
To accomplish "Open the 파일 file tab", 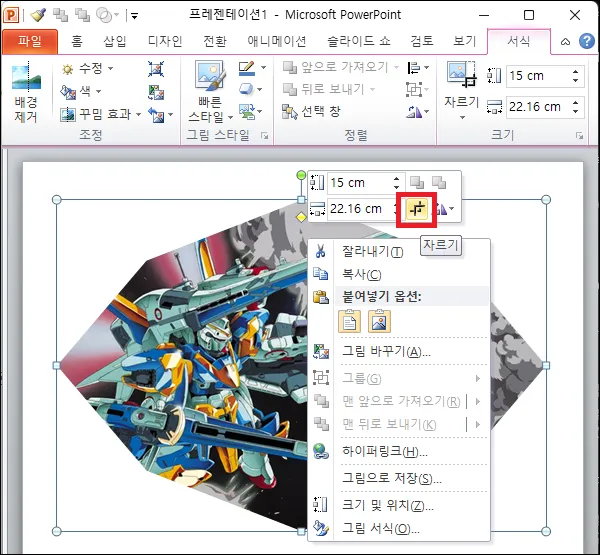I will tap(30, 41).
